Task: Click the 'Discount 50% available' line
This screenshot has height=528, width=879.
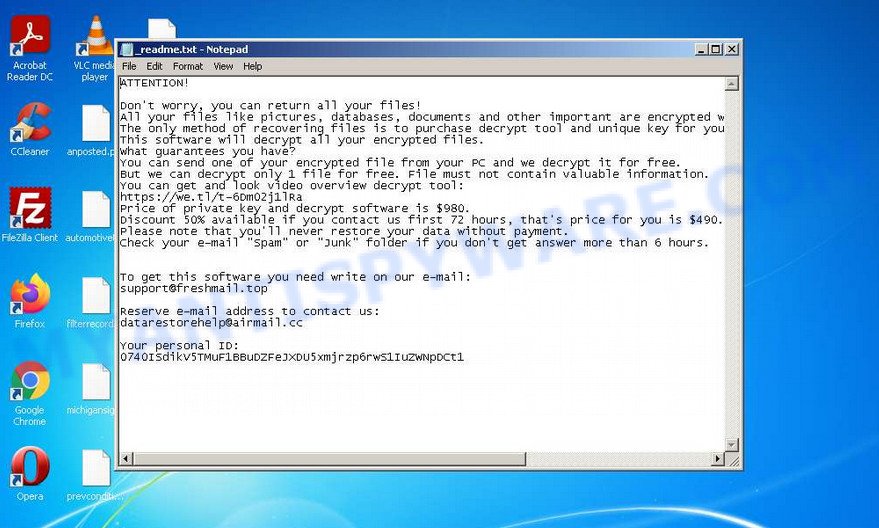Action: pyautogui.click(x=422, y=220)
